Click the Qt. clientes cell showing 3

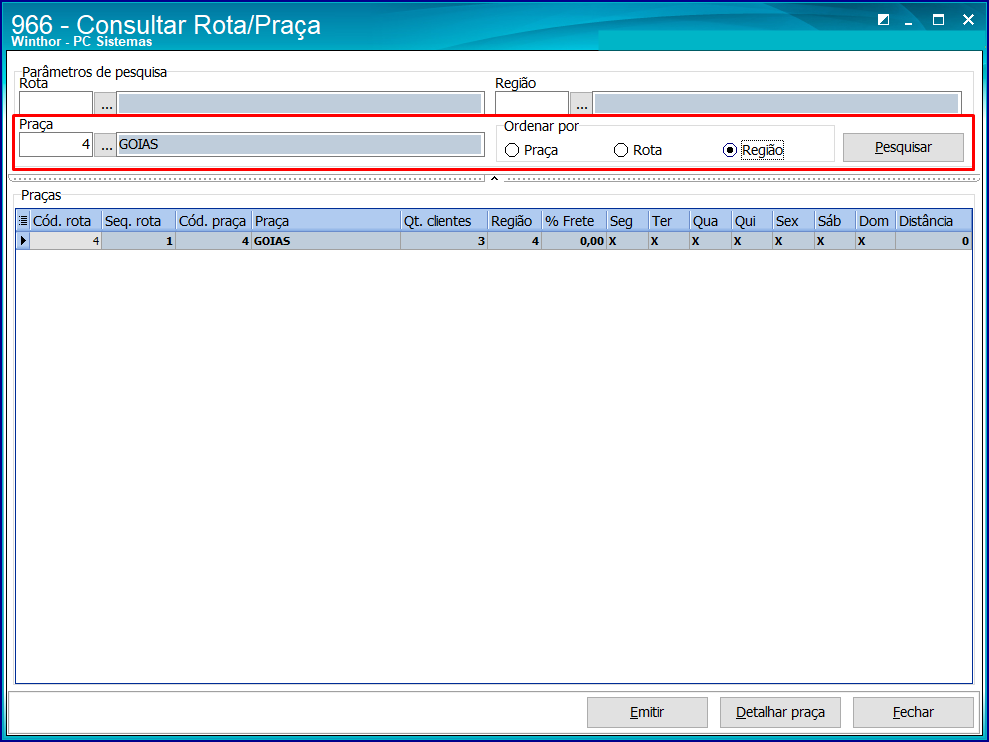point(443,240)
